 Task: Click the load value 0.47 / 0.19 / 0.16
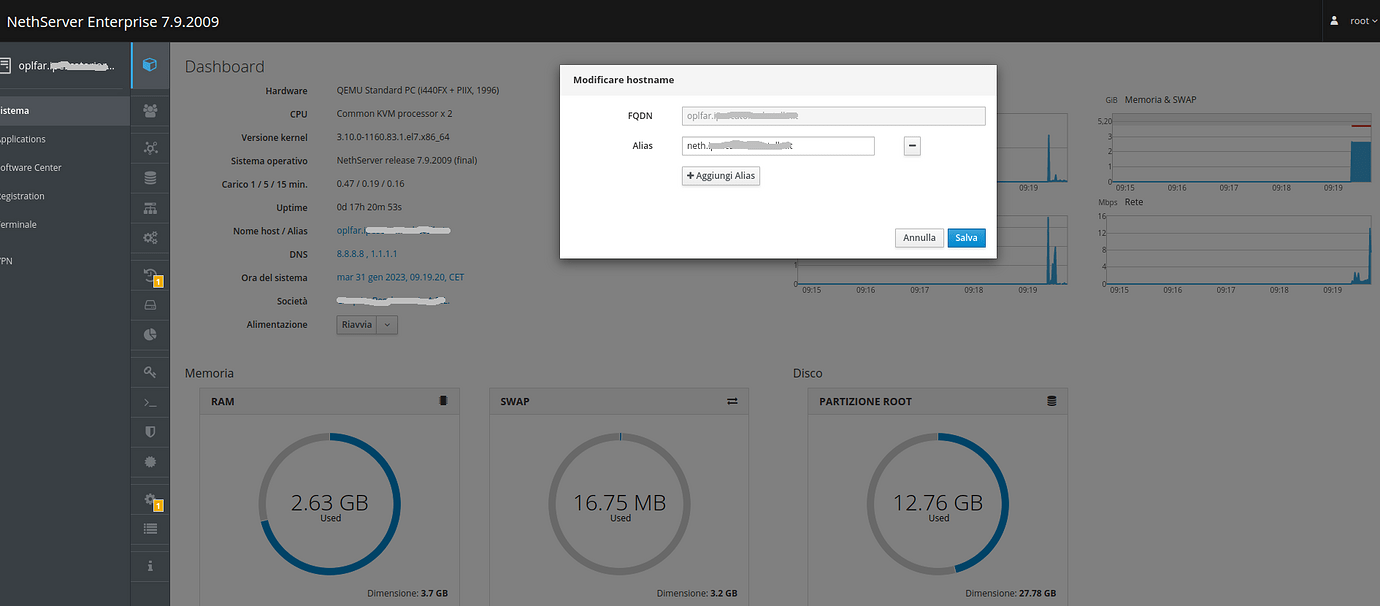(371, 184)
